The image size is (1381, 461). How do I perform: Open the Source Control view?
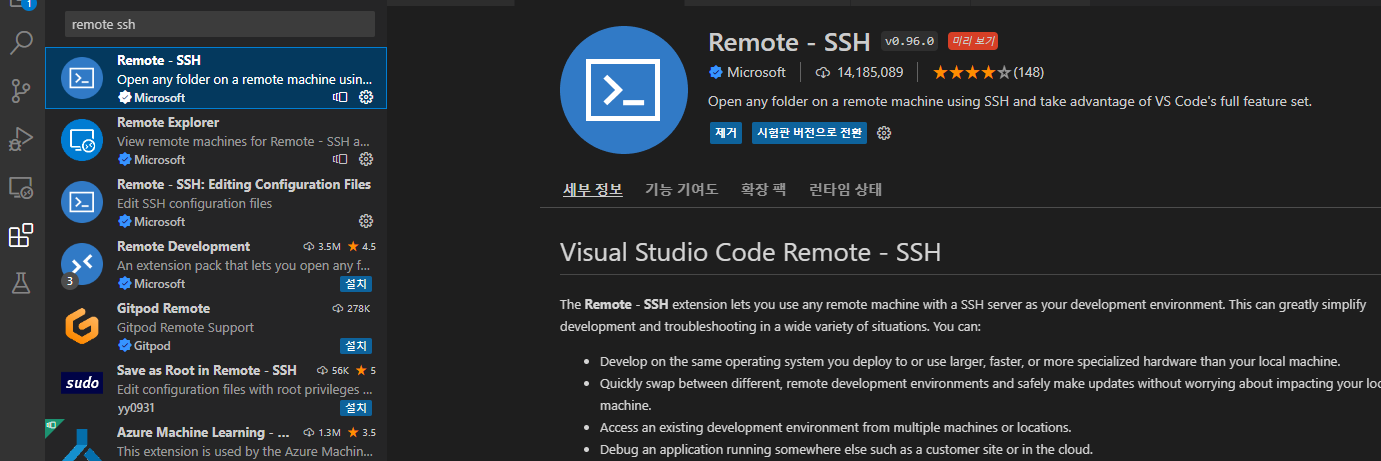click(21, 91)
